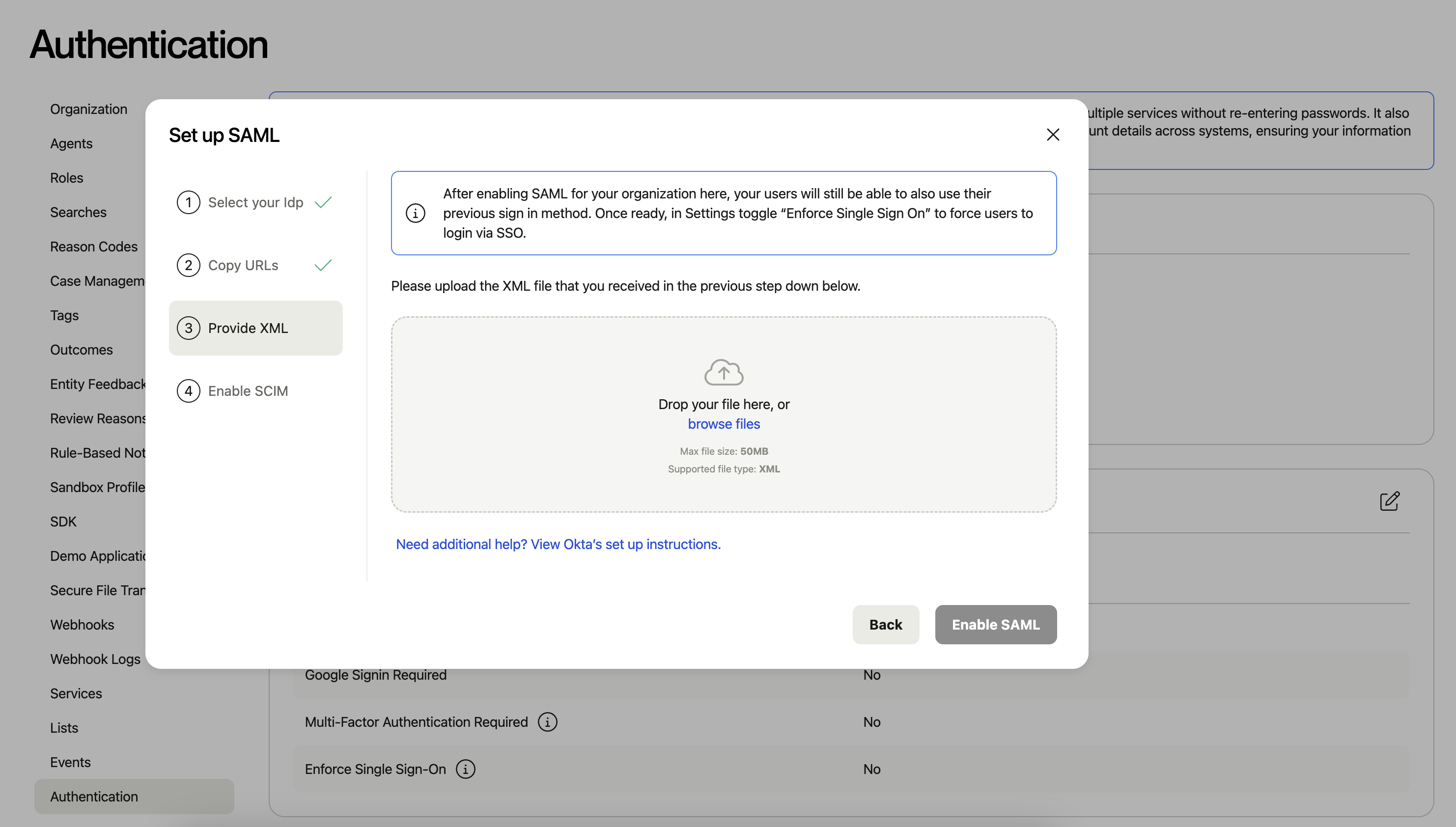This screenshot has height=827, width=1456.
Task: Open Webhook Logs in the sidebar
Action: (95, 659)
